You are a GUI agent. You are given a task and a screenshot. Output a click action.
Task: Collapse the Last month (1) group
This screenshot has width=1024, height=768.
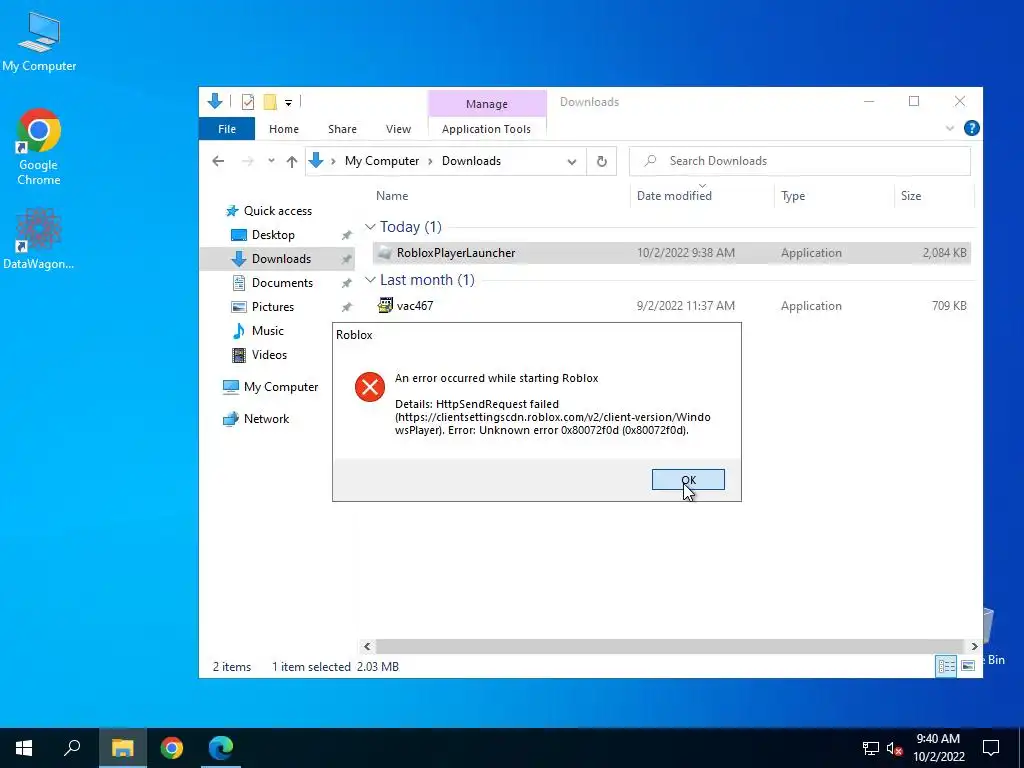(x=370, y=280)
